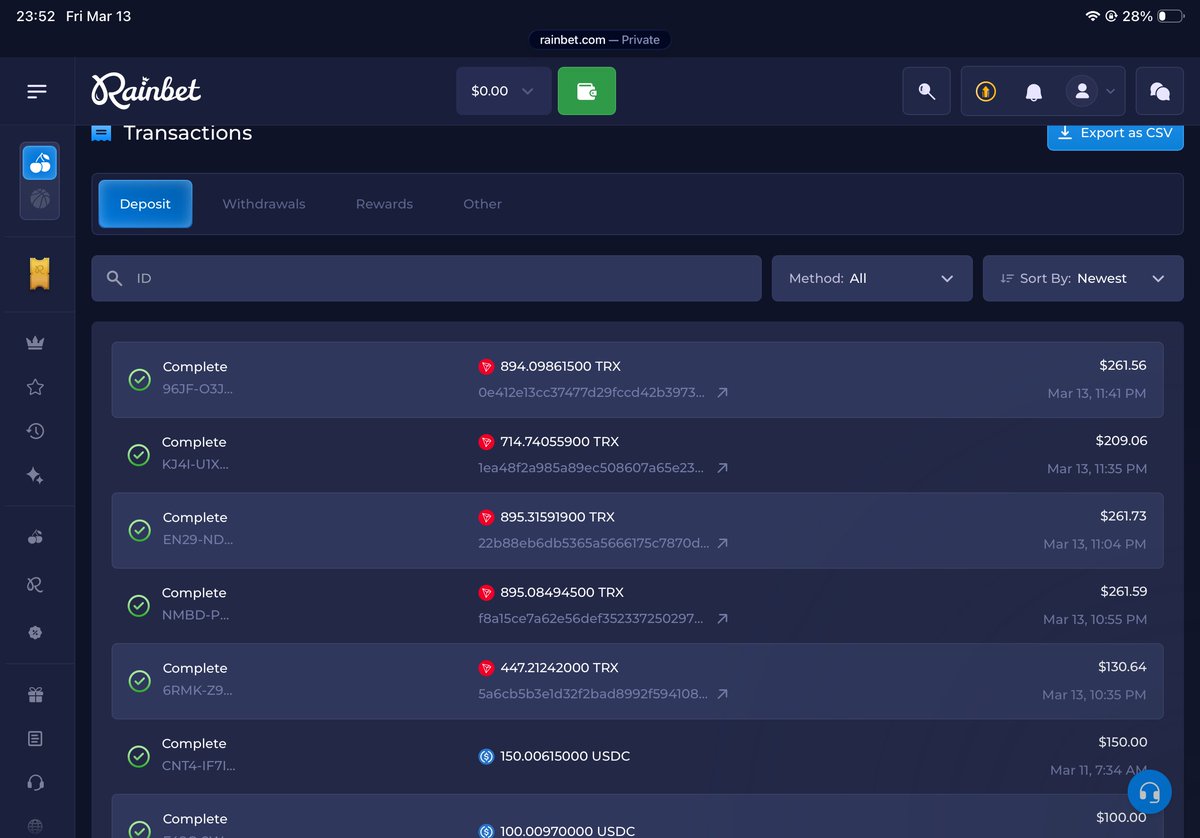The width and height of the screenshot is (1200, 838).
Task: Expand the profile chevron next to avatar
Action: (x=1110, y=91)
